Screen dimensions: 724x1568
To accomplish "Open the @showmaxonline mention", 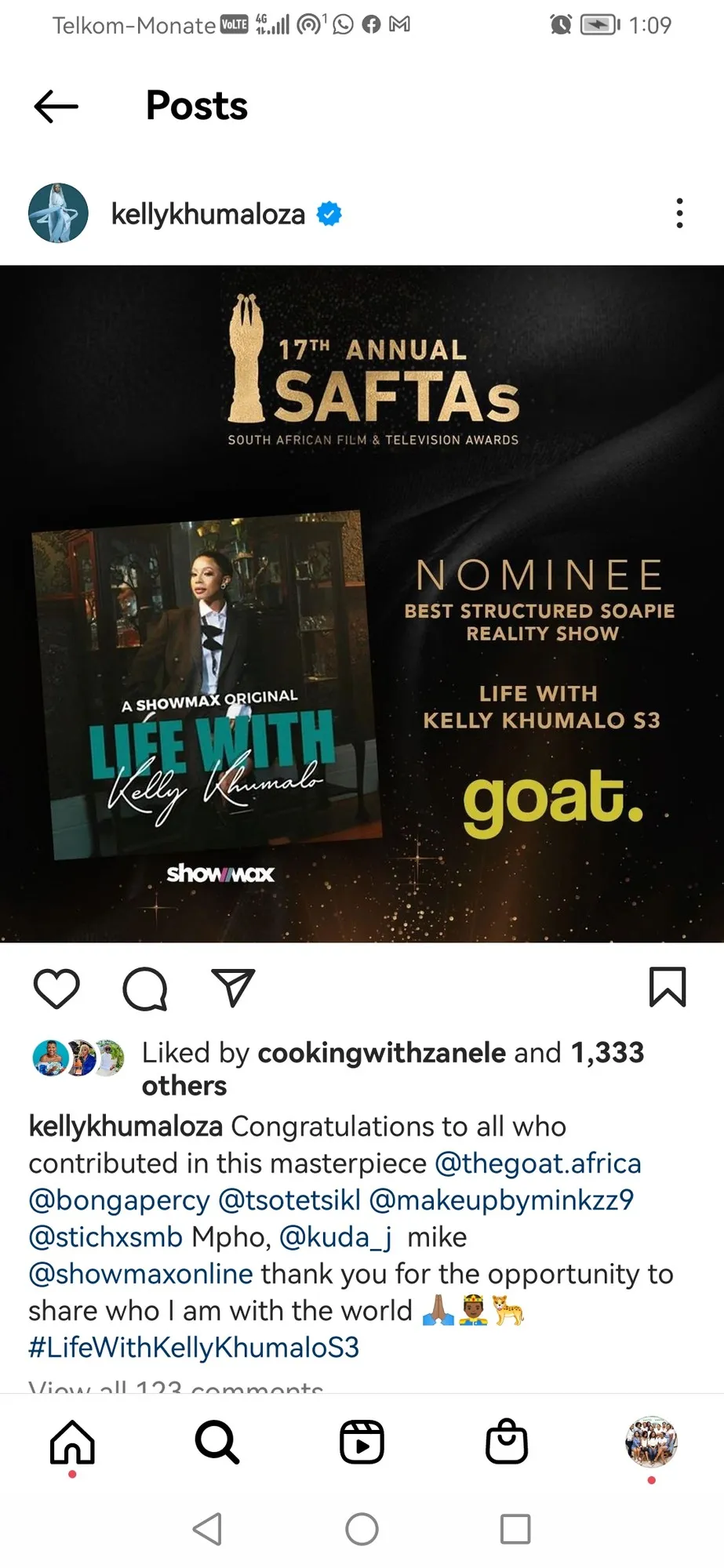I will tap(141, 1274).
